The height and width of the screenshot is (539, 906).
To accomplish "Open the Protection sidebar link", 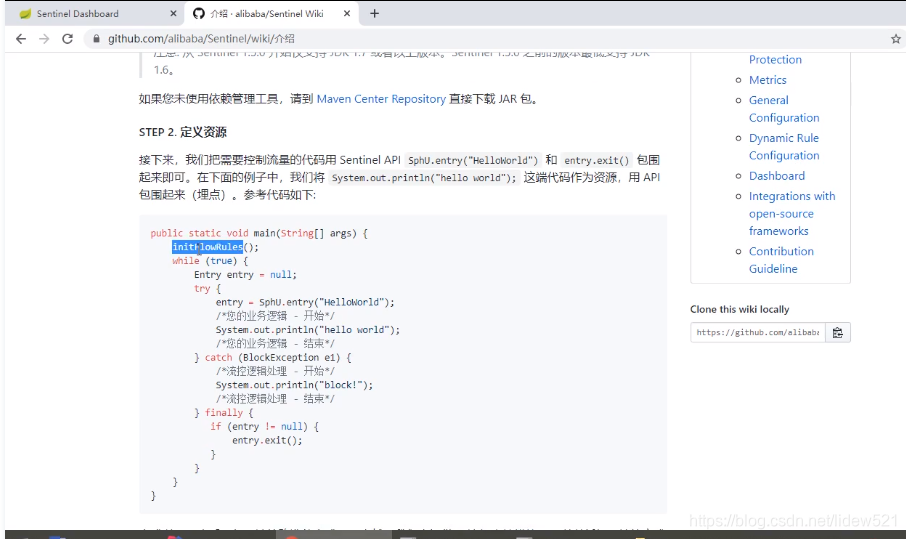I will click(775, 60).
